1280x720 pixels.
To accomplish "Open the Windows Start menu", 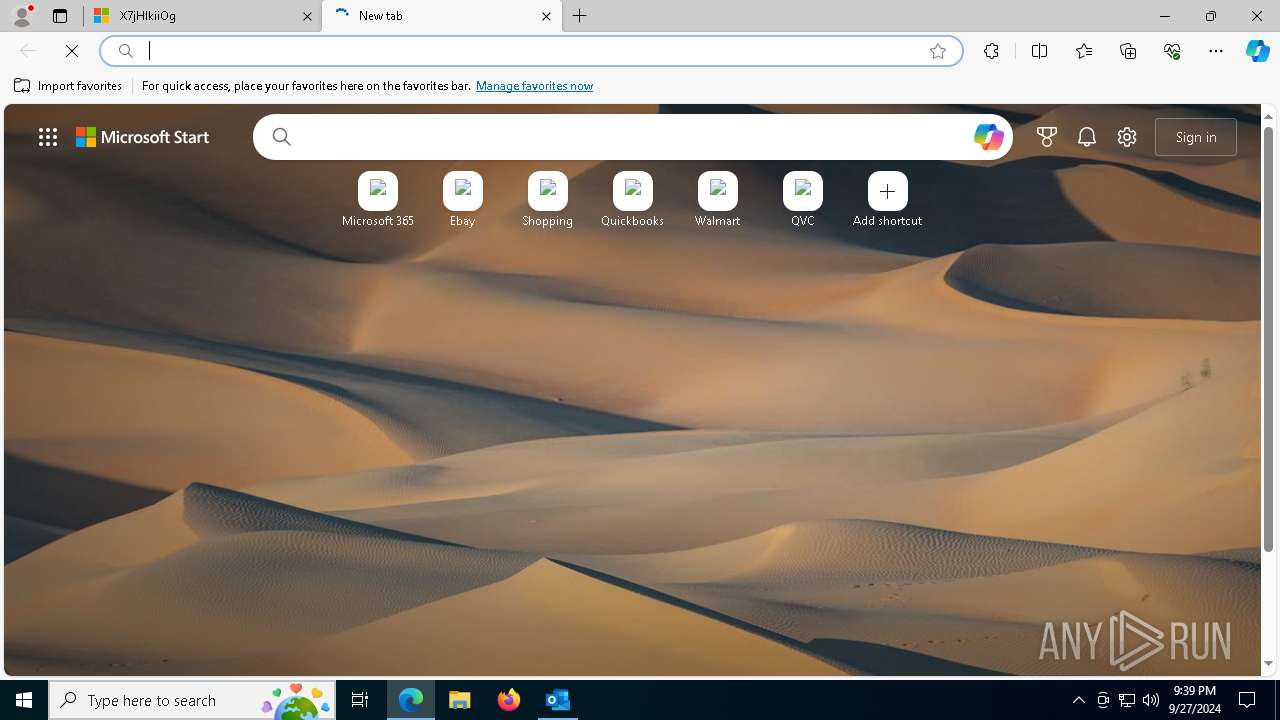I will 24,700.
